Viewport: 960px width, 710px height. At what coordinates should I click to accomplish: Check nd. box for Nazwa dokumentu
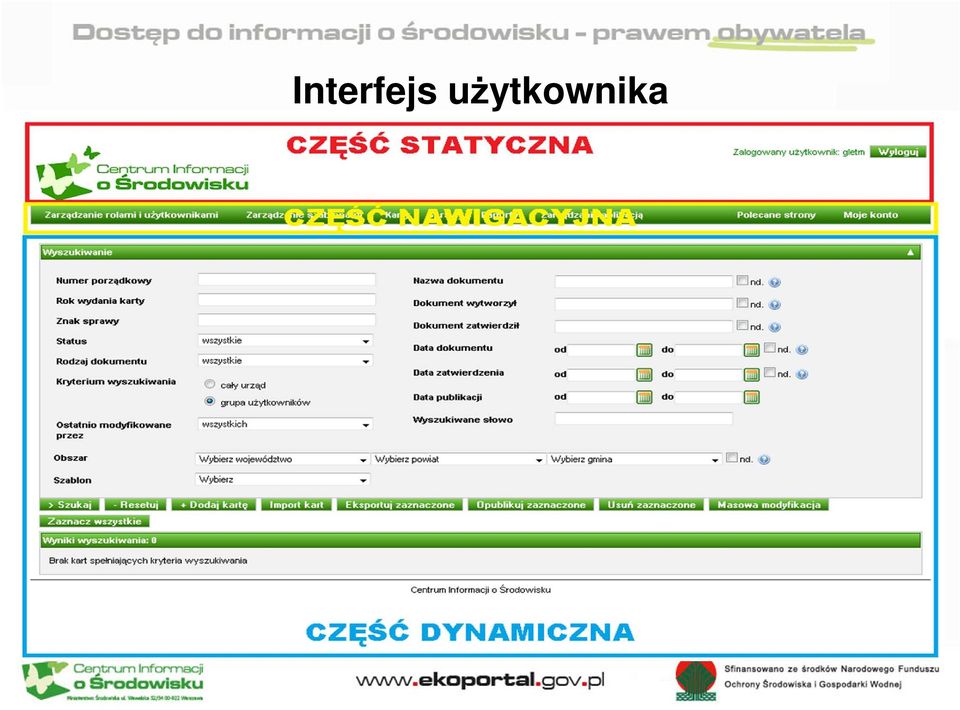[742, 280]
